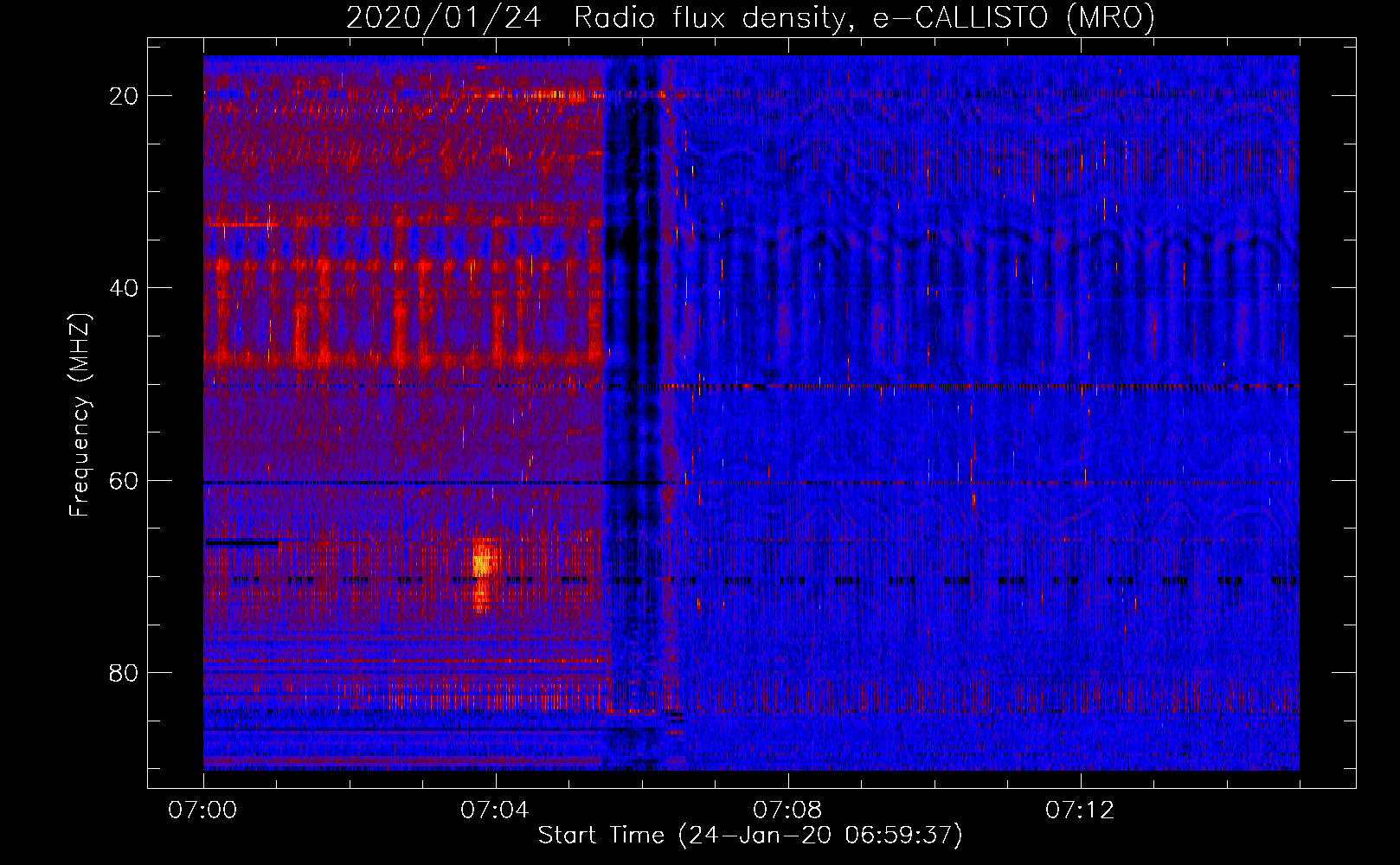
Task: Click the 'Start Time (24-Jan-20 06:59:37)' label
Action: pos(750,836)
